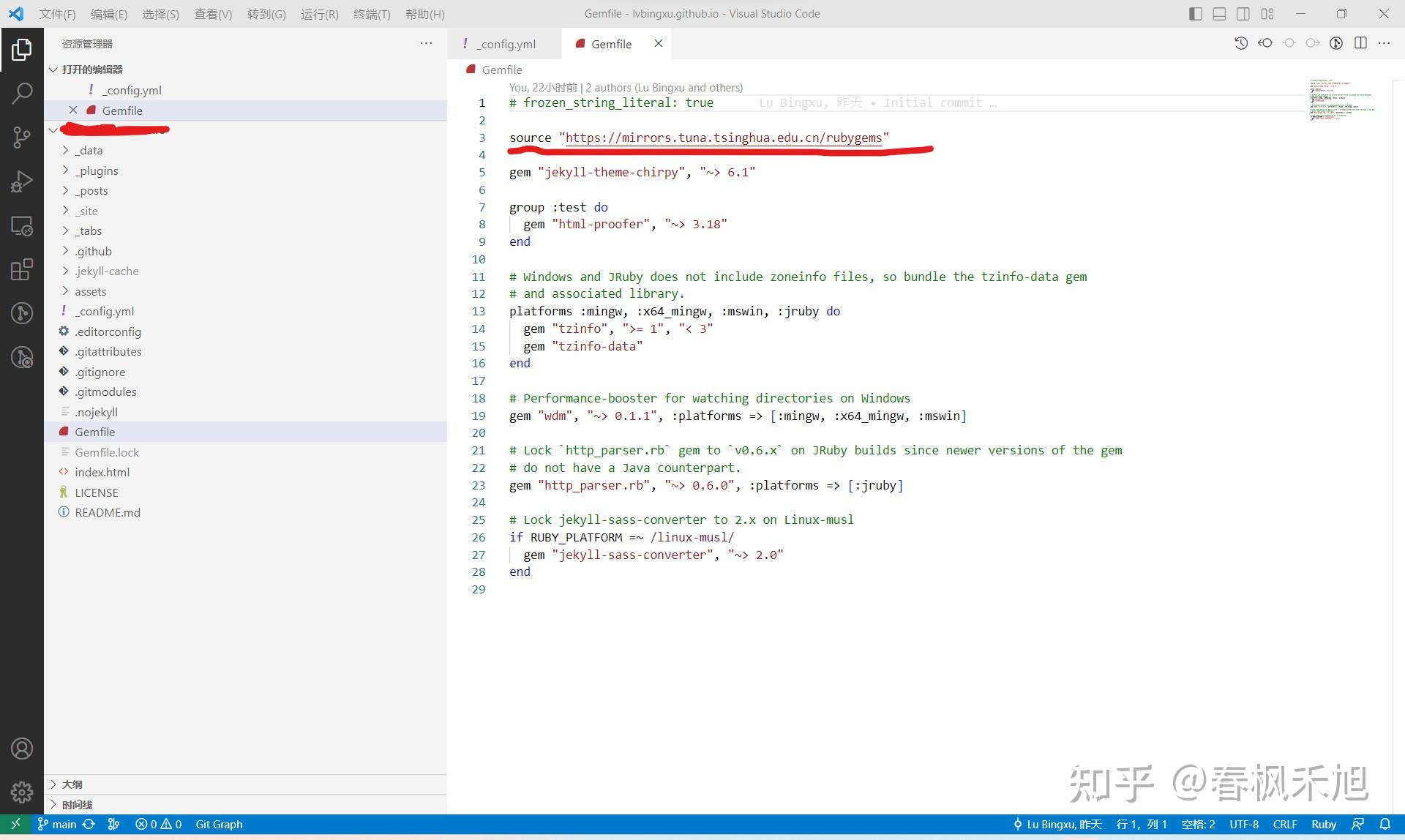Toggle the panel visibility icon in title bar

(x=1218, y=13)
